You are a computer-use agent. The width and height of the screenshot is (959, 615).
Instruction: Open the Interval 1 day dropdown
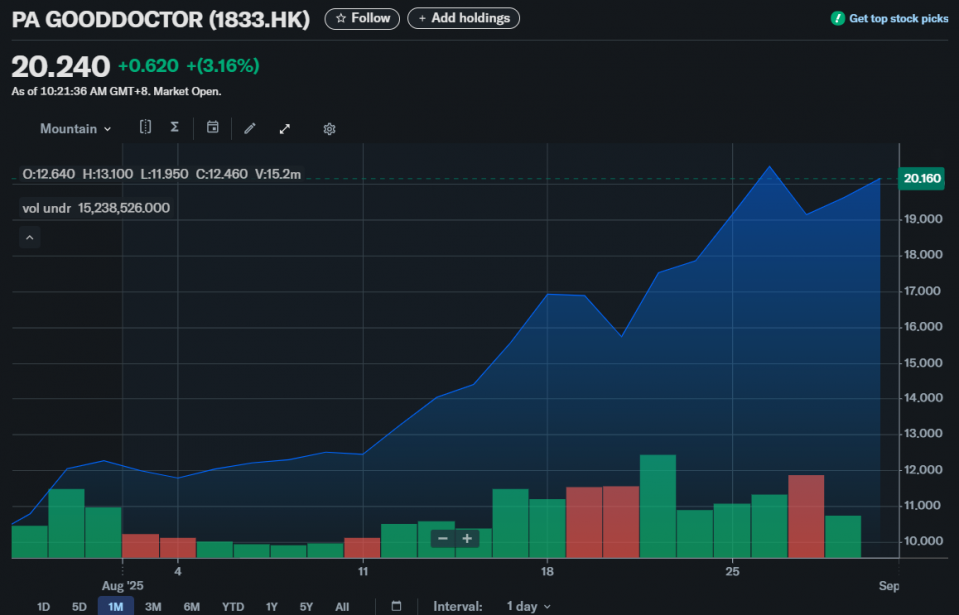coord(528,606)
